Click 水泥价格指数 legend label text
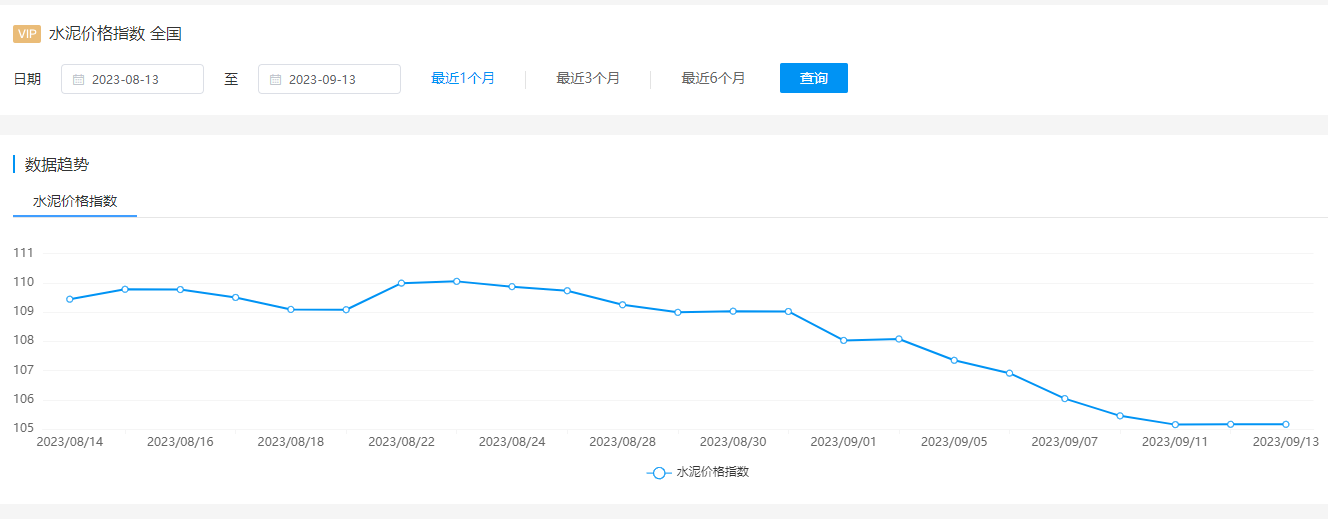Viewport: 1328px width, 519px height. [713, 472]
